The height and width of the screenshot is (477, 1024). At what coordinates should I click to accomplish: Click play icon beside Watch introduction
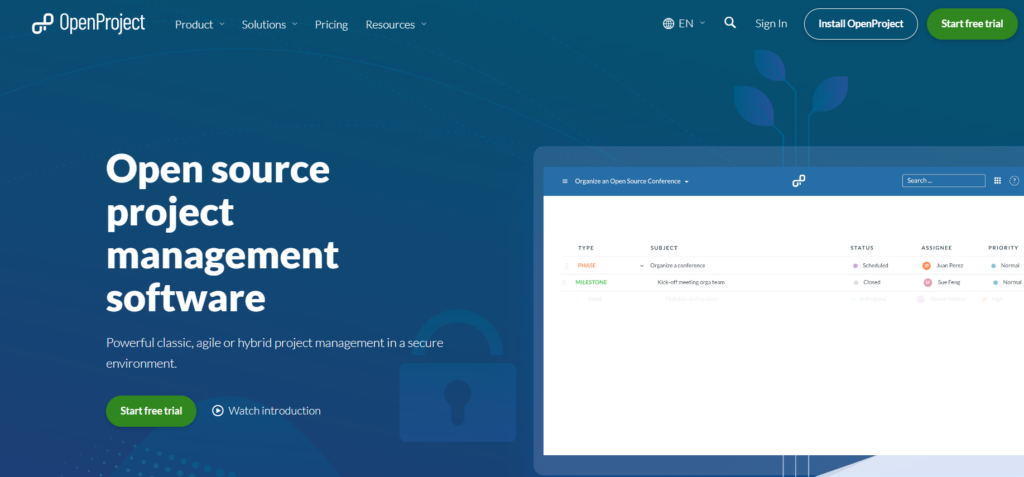218,411
